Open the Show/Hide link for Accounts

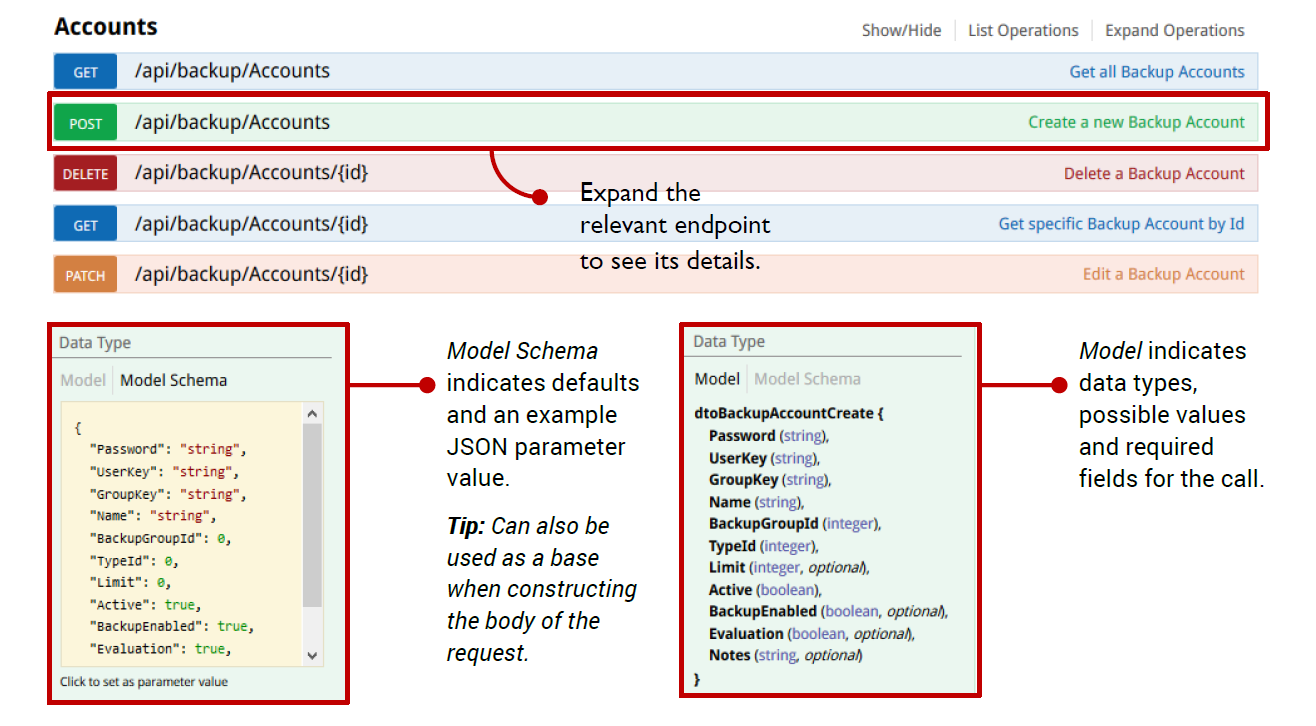point(901,30)
